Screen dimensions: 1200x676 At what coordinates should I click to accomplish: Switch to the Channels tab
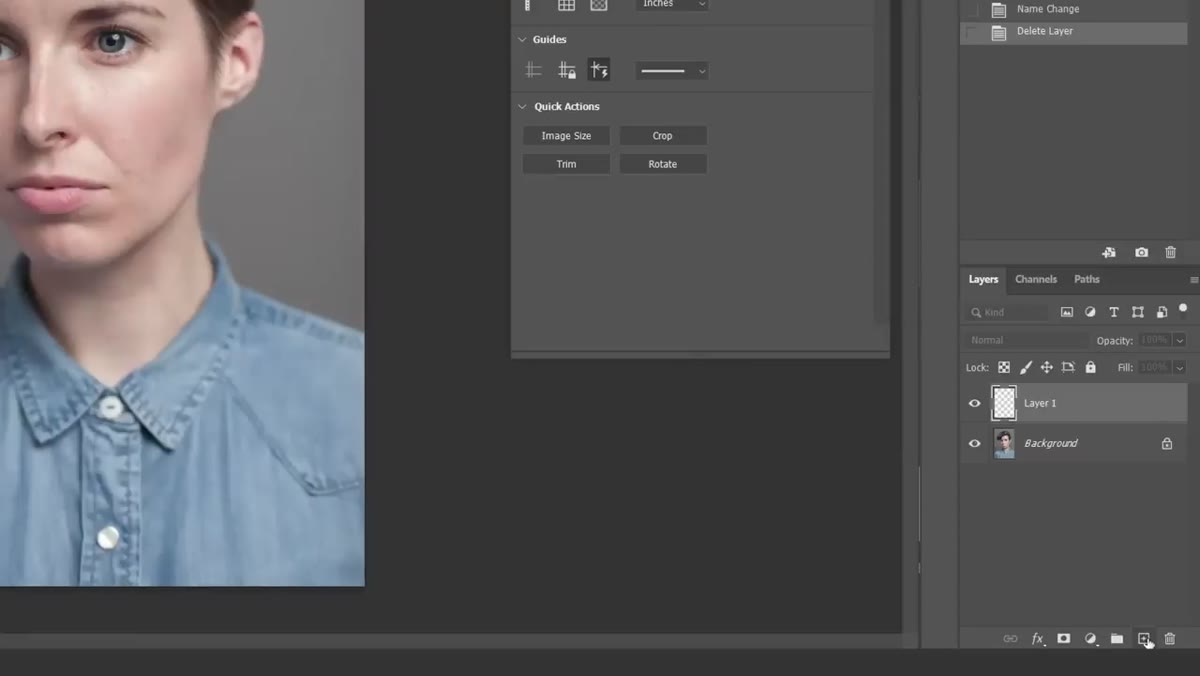tap(1036, 280)
